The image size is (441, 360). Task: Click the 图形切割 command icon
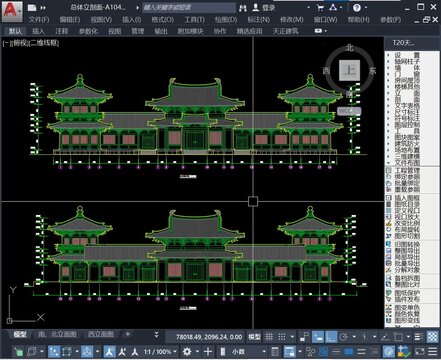pos(389,236)
